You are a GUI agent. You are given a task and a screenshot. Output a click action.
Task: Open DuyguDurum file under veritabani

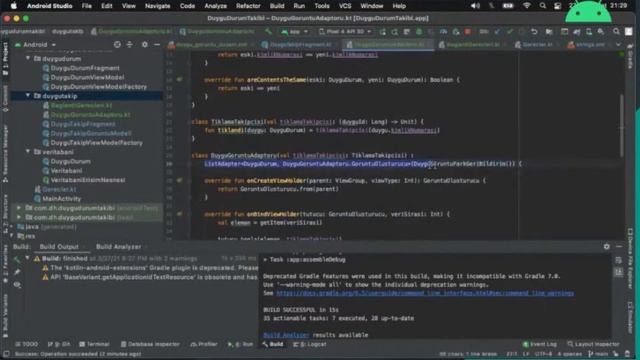[x=70, y=161]
